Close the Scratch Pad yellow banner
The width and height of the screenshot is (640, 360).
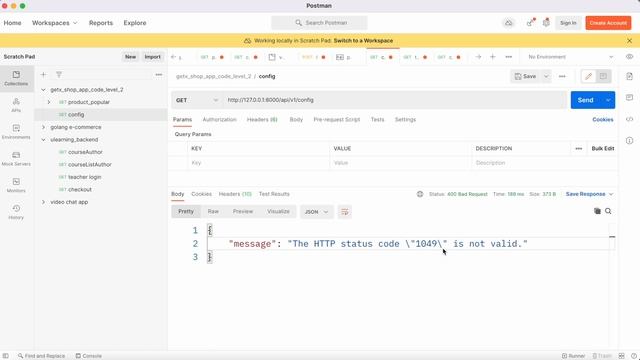point(629,41)
